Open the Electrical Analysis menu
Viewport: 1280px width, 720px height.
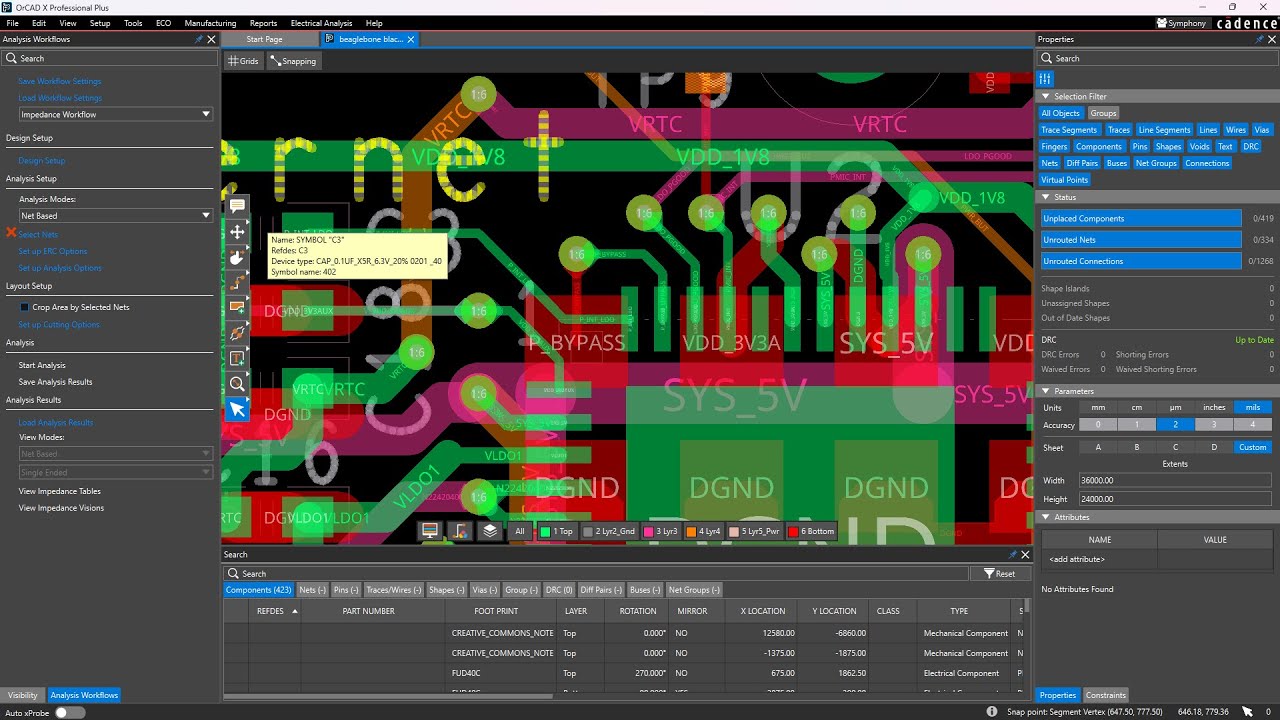(321, 23)
